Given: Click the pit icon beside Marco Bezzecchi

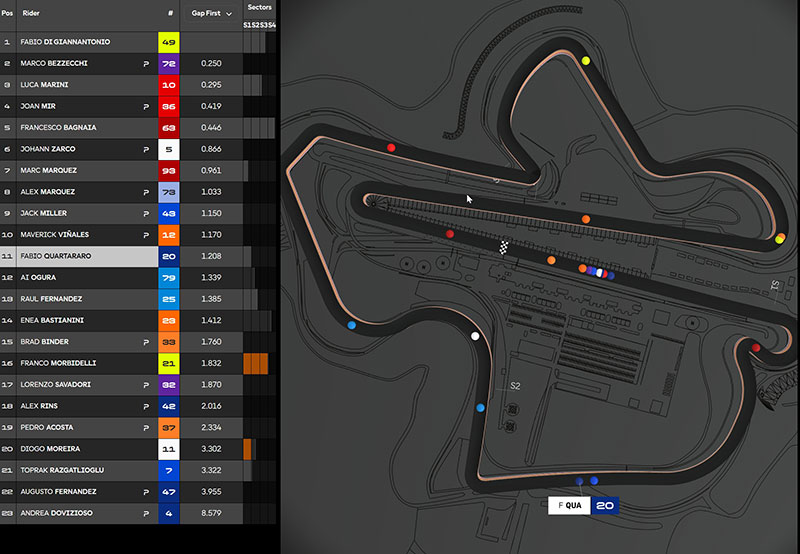Looking at the screenshot, I should (x=146, y=64).
